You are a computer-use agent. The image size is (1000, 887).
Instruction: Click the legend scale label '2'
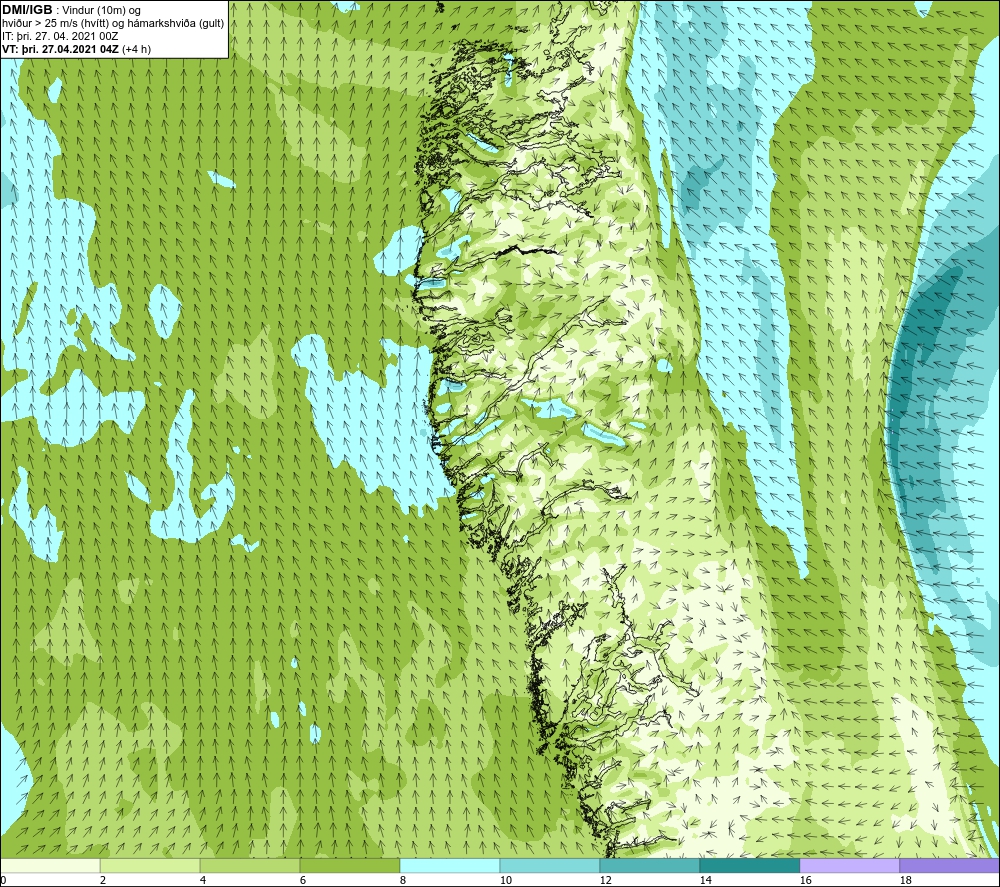pyautogui.click(x=103, y=880)
